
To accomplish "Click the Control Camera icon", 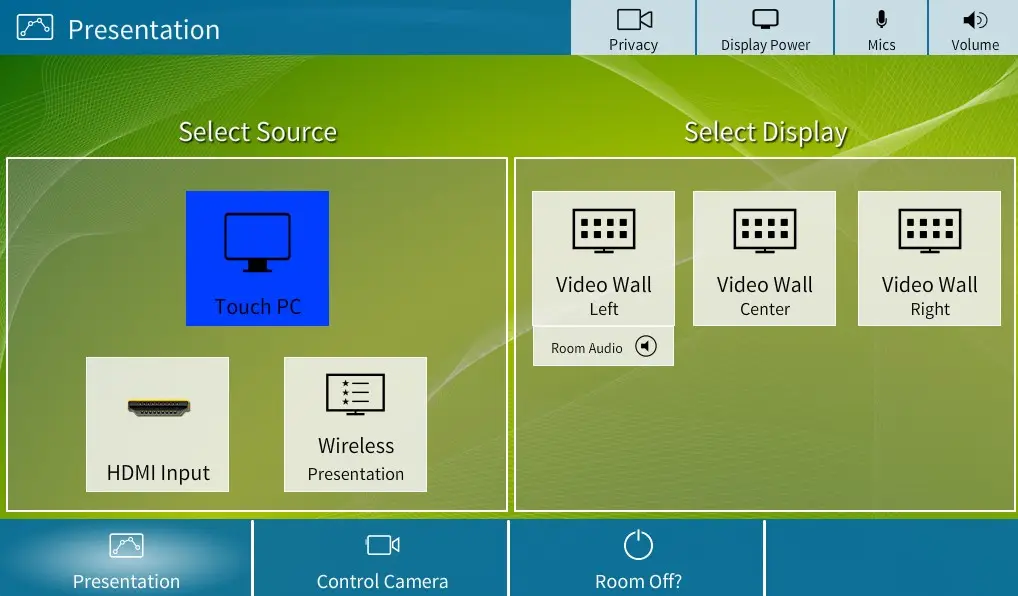I will 382,545.
